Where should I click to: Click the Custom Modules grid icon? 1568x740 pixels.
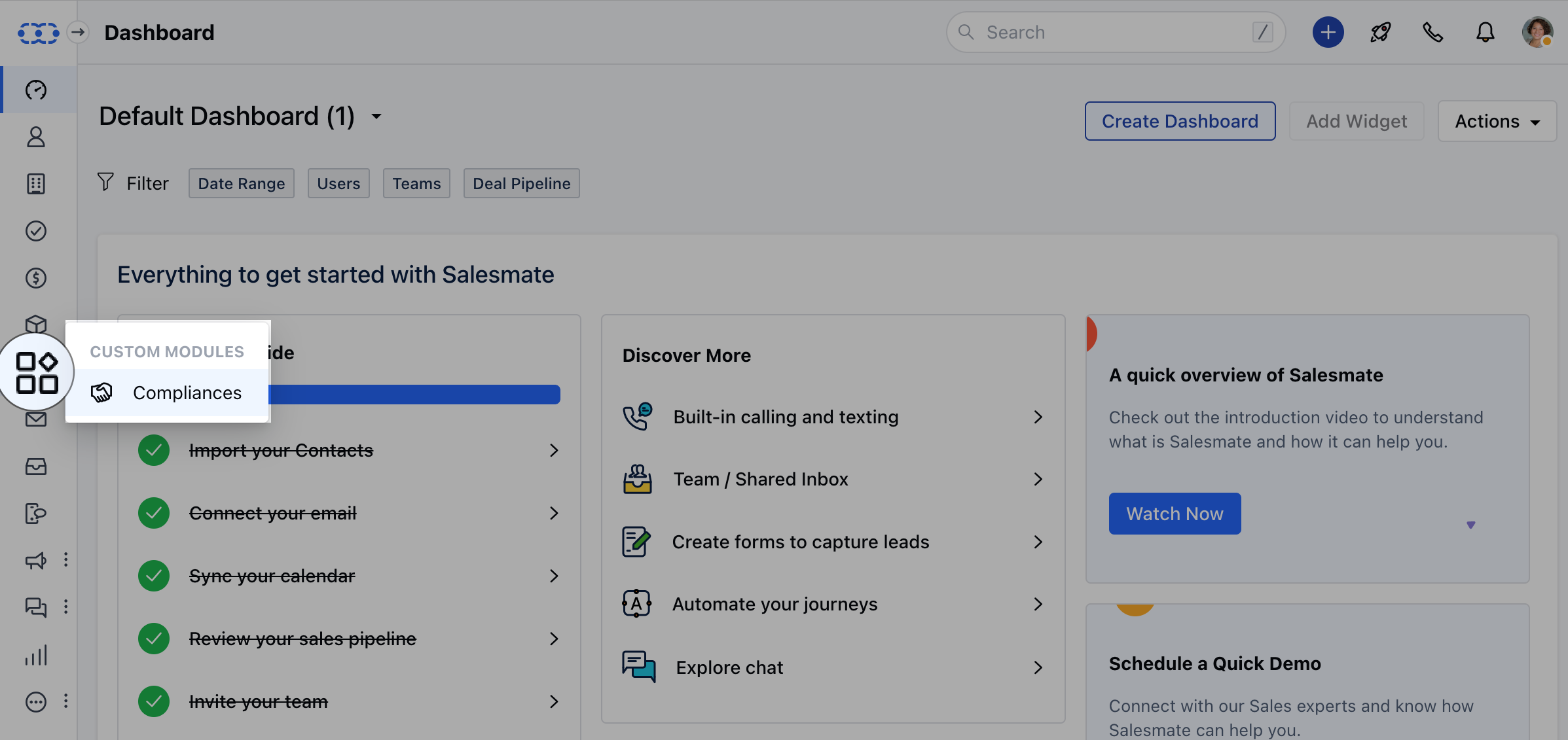pyautogui.click(x=37, y=372)
